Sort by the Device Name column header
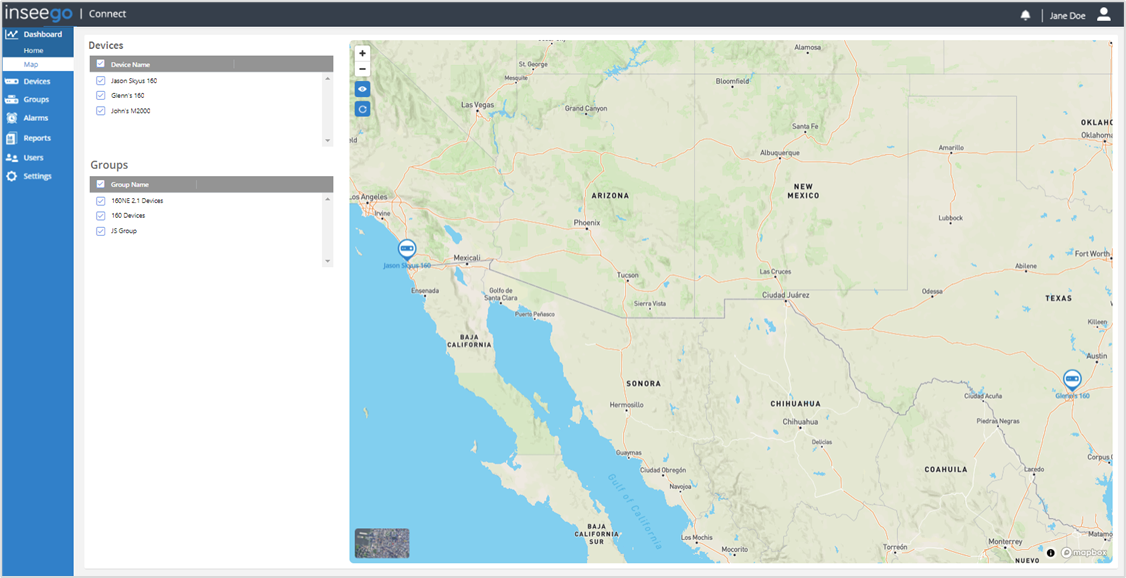The height and width of the screenshot is (578, 1126). tap(131, 65)
